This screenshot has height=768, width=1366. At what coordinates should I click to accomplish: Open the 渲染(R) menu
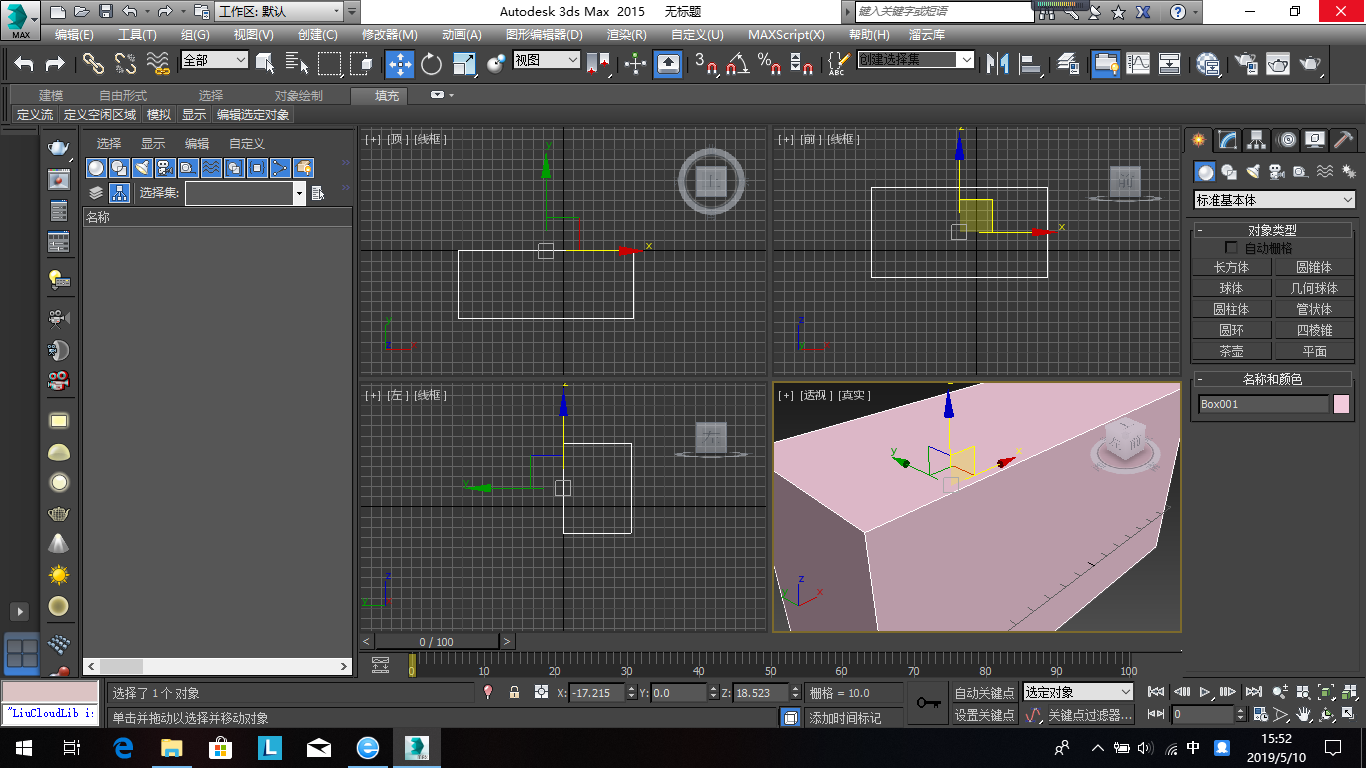coord(627,34)
